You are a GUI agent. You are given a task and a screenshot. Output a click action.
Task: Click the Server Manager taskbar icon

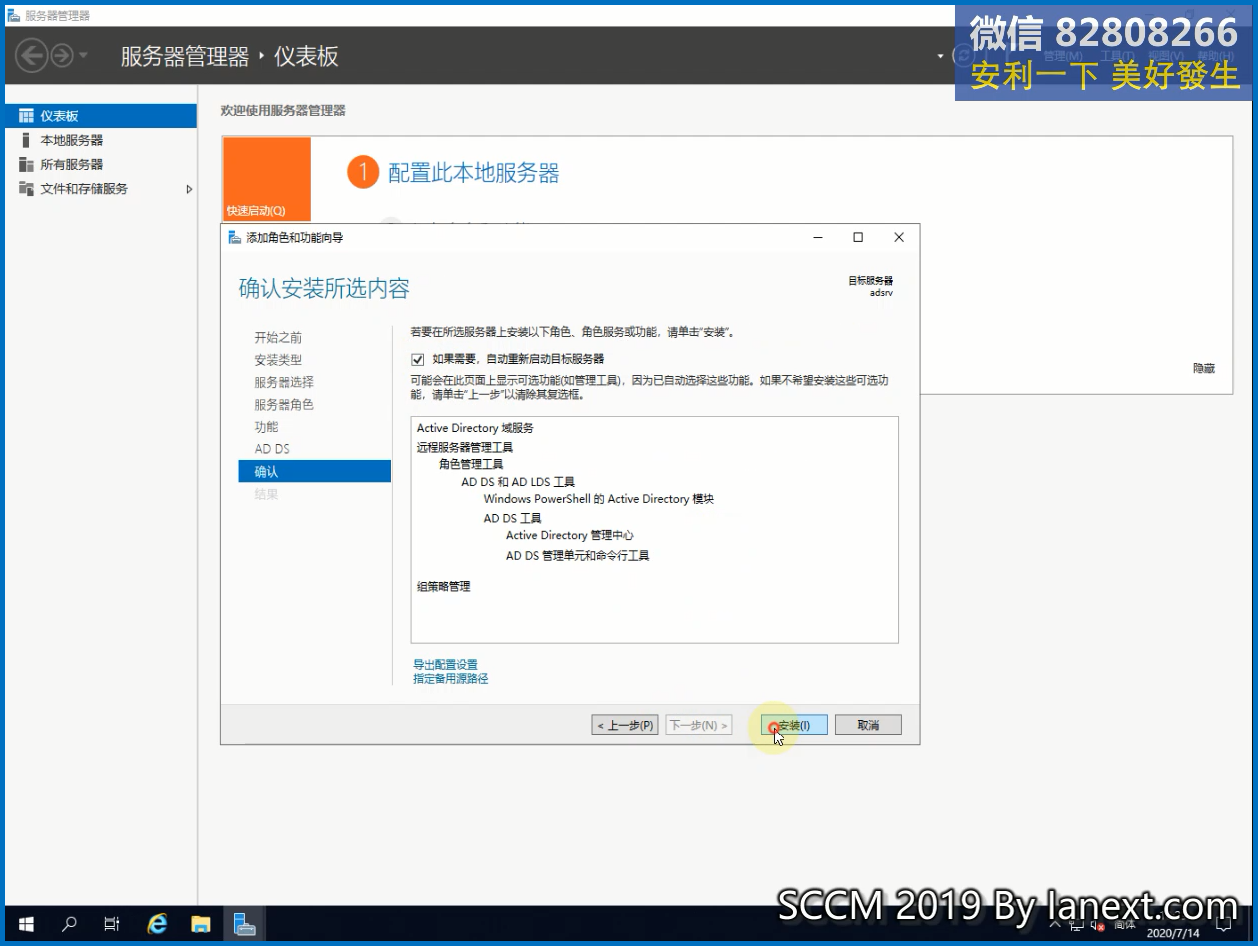[x=244, y=924]
